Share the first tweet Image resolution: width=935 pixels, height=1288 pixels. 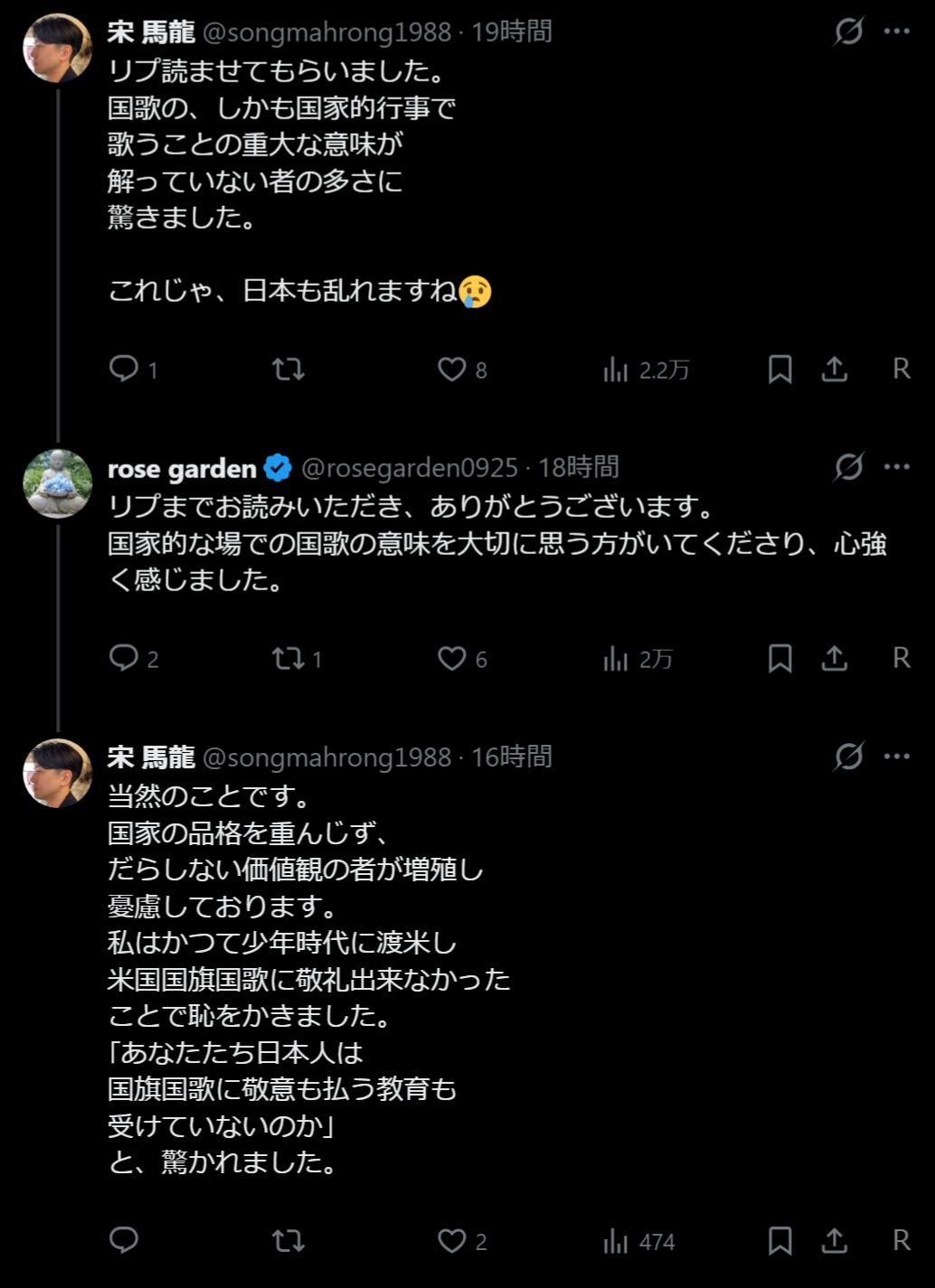pos(834,369)
